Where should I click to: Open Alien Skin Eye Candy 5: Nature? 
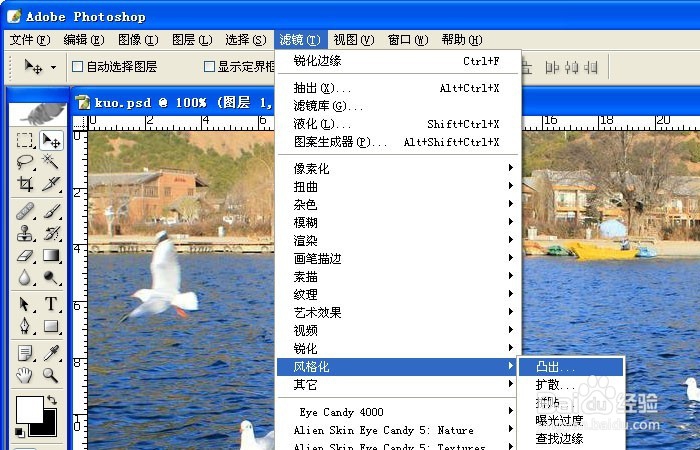pyautogui.click(x=398, y=430)
